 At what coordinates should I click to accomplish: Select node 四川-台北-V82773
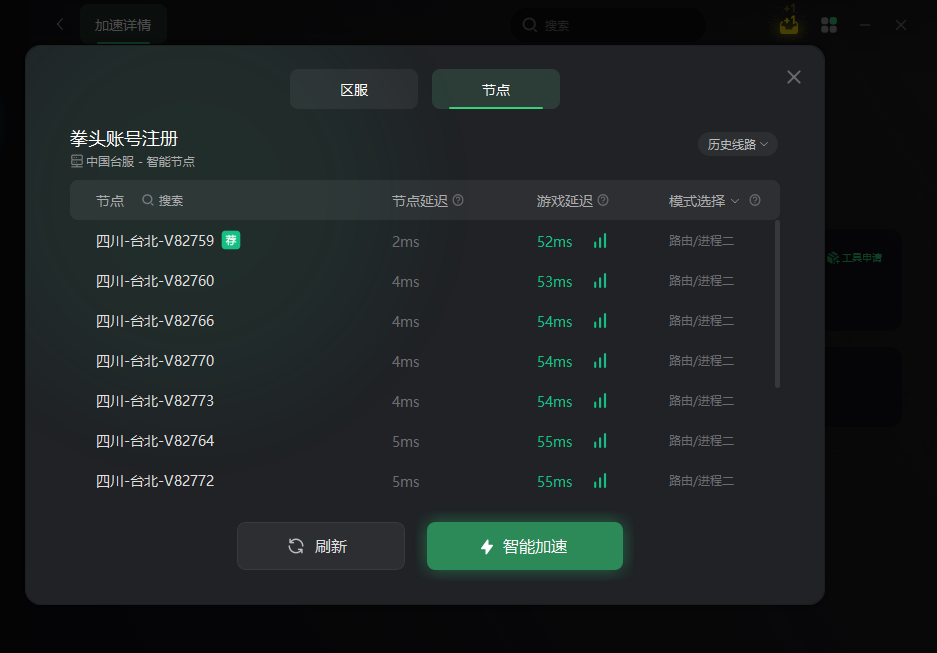pyautogui.click(x=155, y=401)
